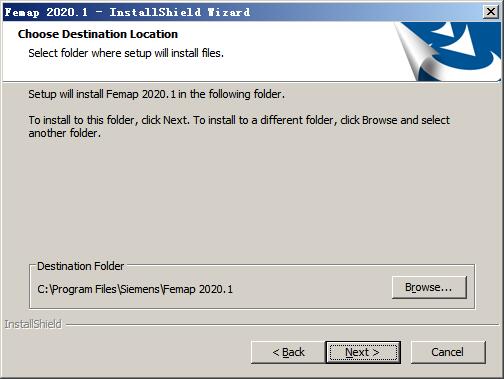
Task: Cancel the Femap setup wizard
Action: coord(448,352)
